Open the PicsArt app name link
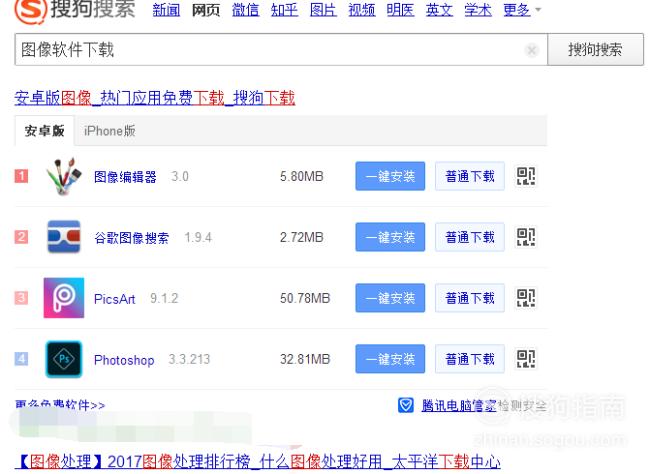 (x=114, y=299)
